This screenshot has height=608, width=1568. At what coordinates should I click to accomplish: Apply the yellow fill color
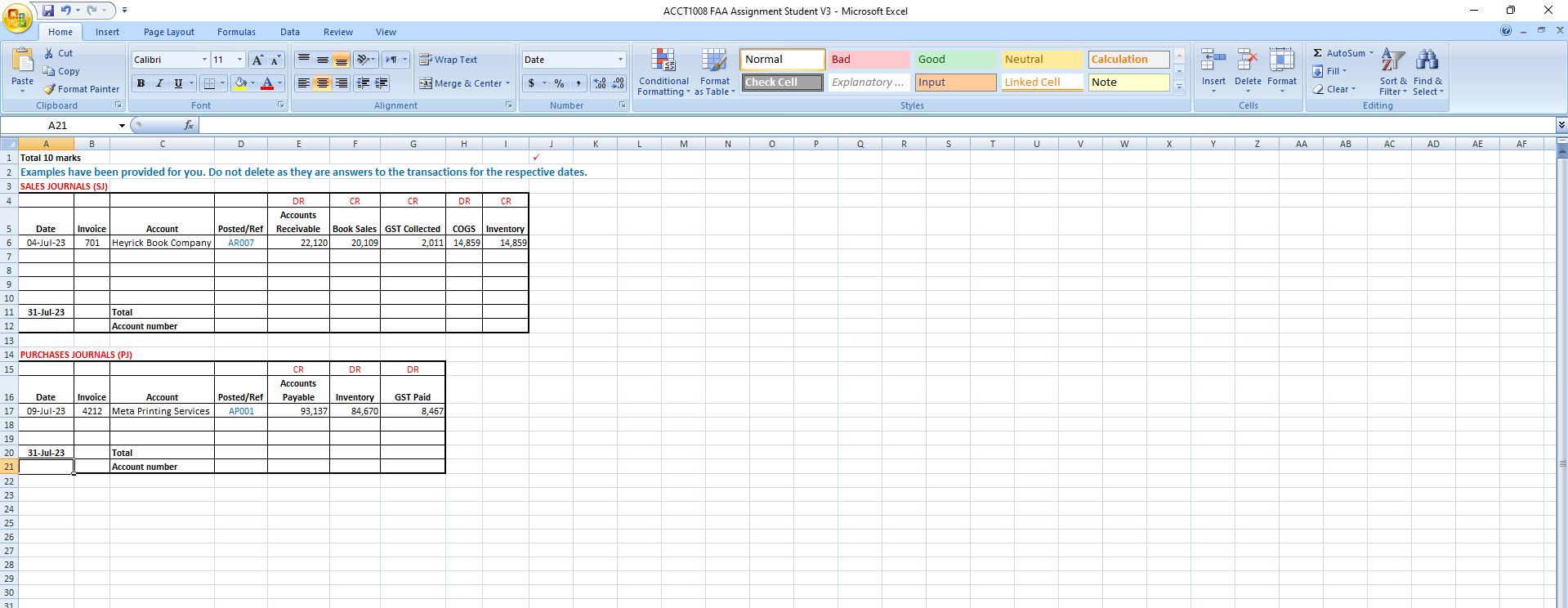click(x=240, y=83)
